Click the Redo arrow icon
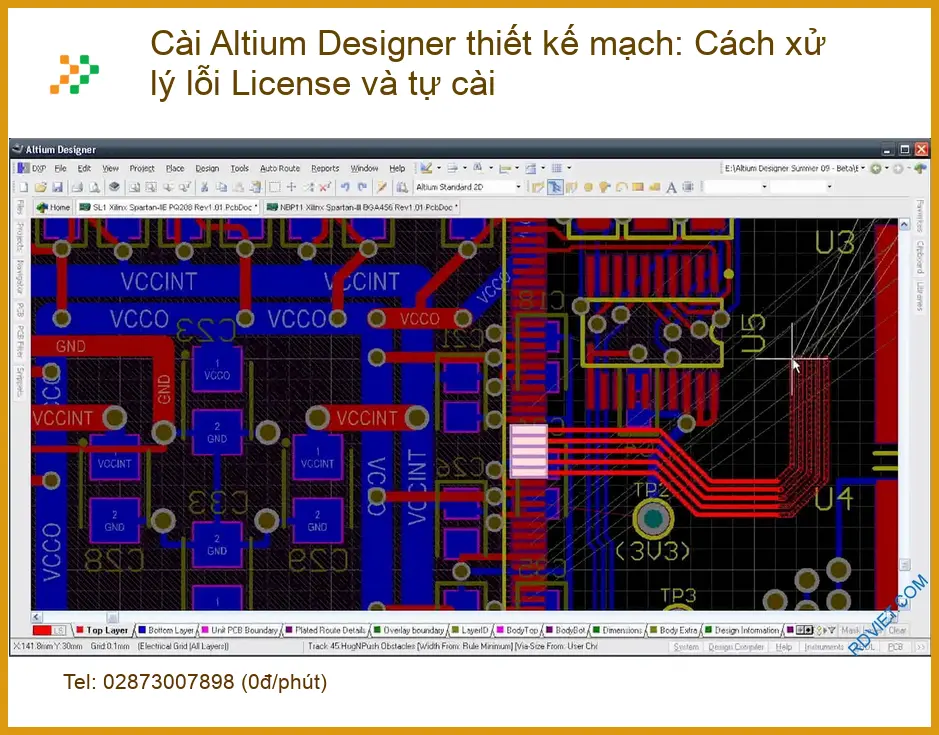This screenshot has height=735, width=939. click(362, 187)
